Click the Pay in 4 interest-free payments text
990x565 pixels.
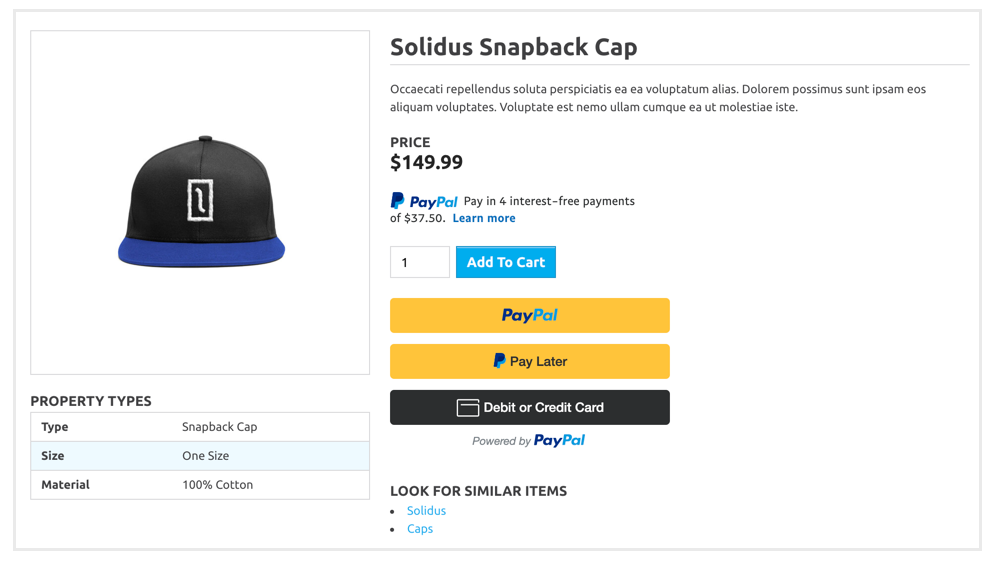(549, 201)
